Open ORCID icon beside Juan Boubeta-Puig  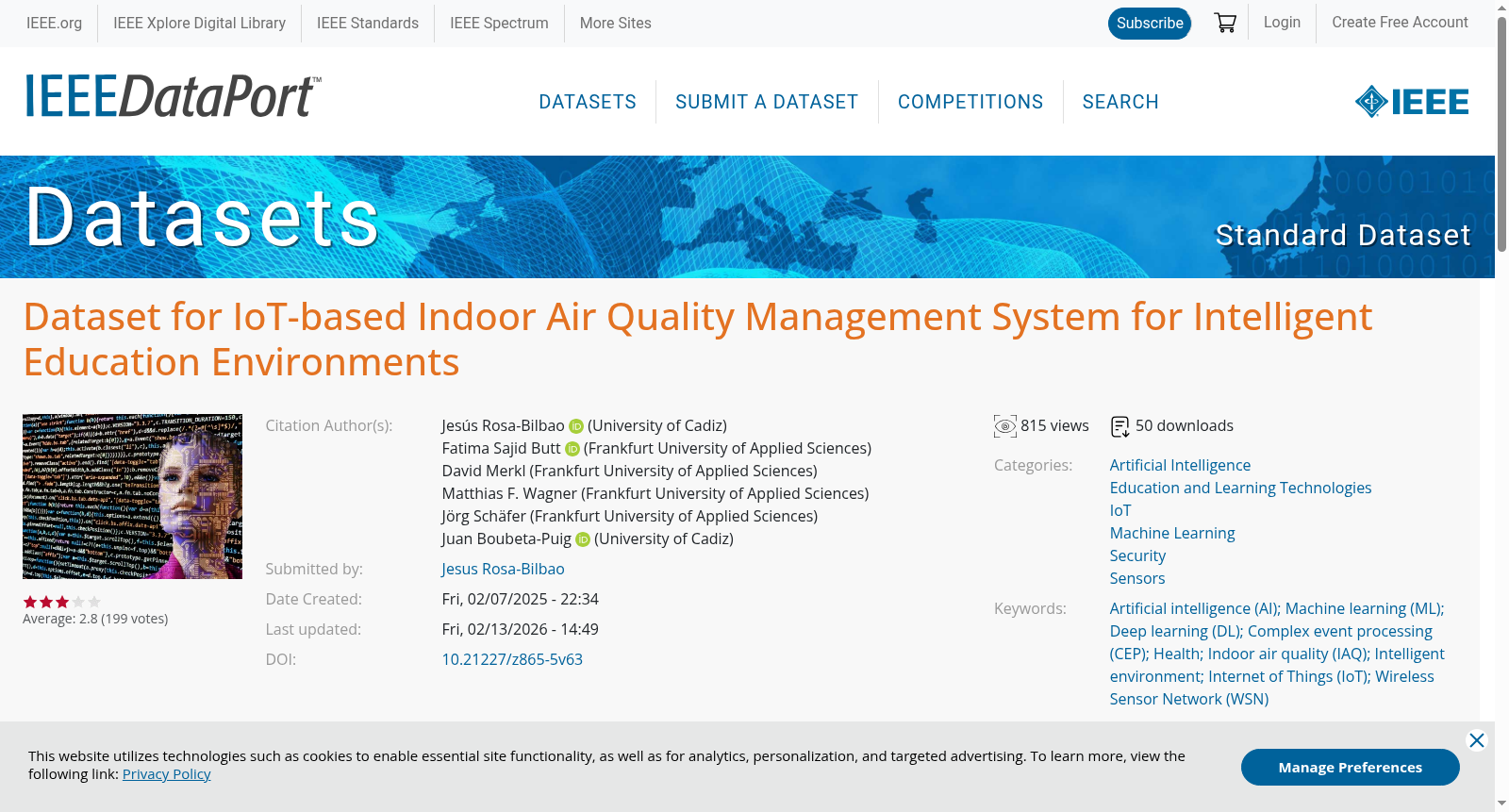[583, 539]
